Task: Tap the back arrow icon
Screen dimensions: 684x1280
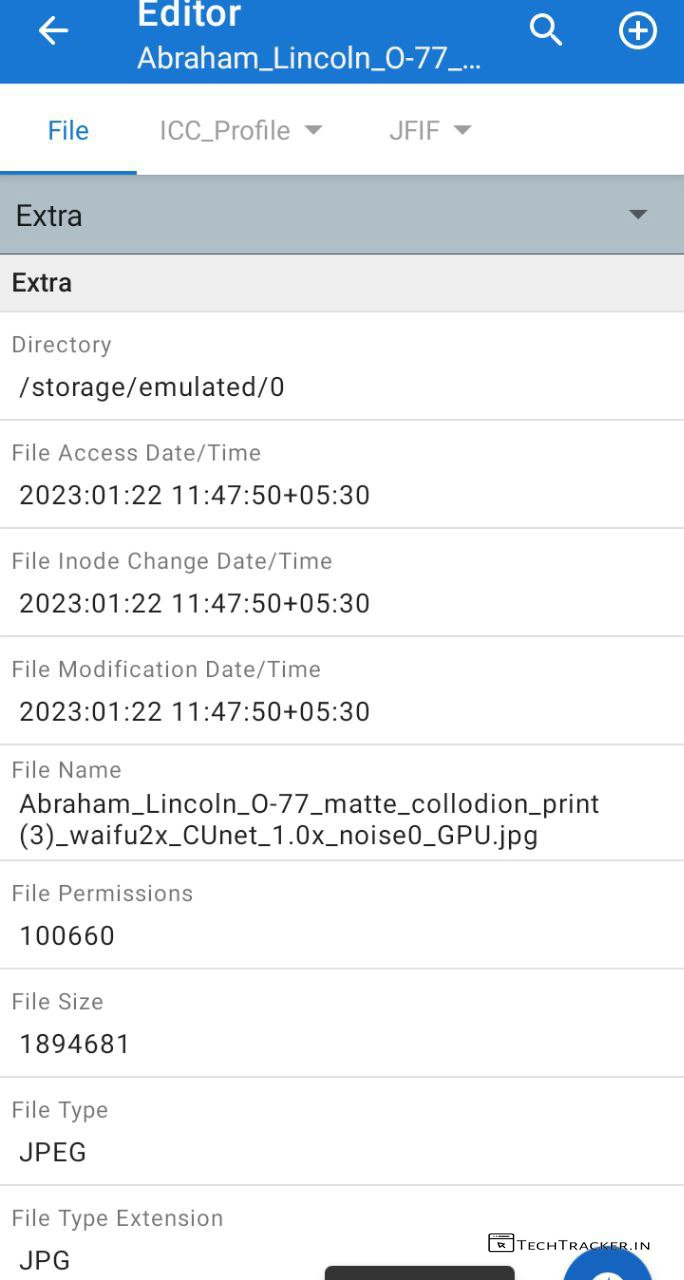Action: [x=53, y=31]
